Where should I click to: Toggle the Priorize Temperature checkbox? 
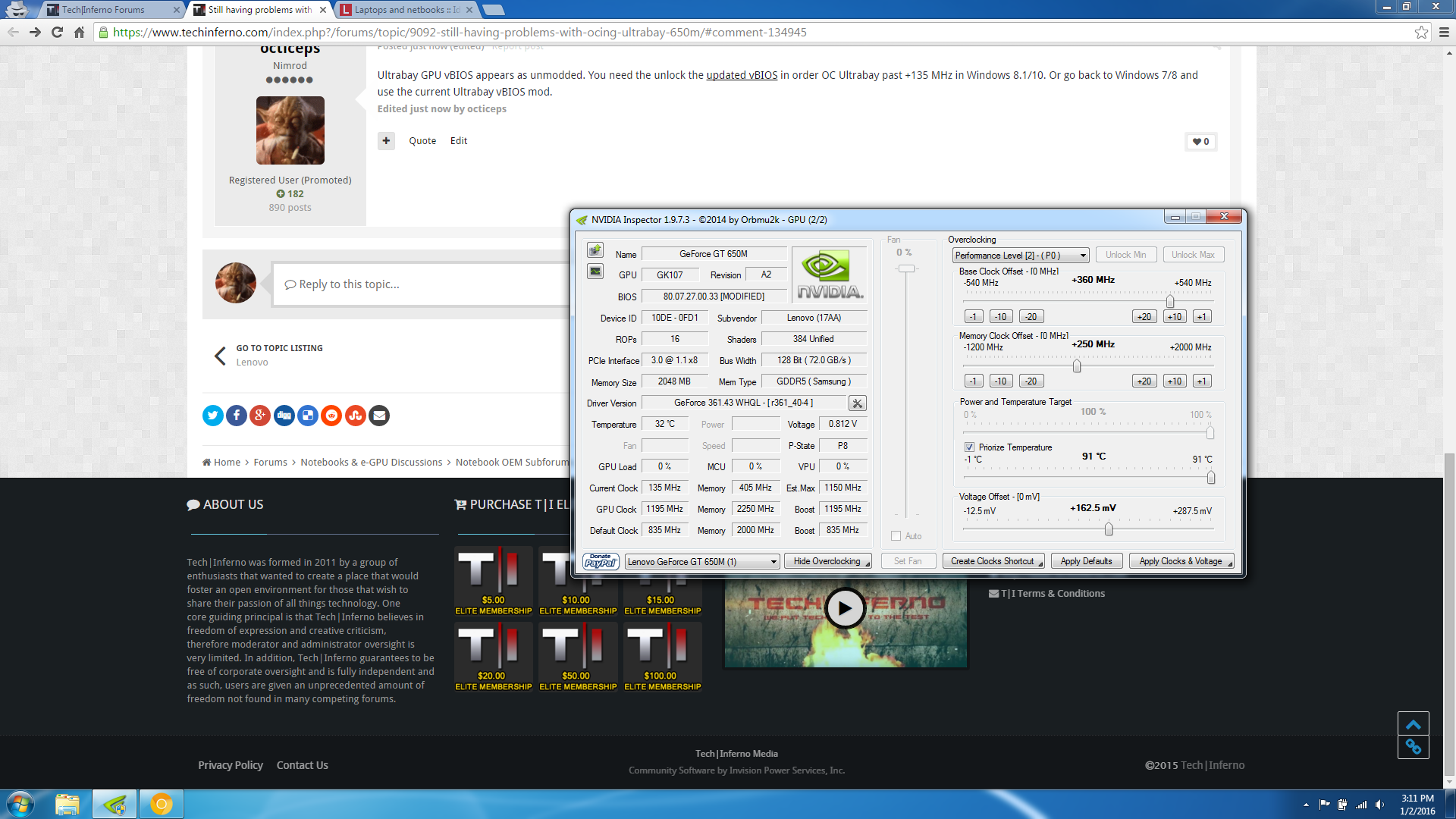point(969,447)
